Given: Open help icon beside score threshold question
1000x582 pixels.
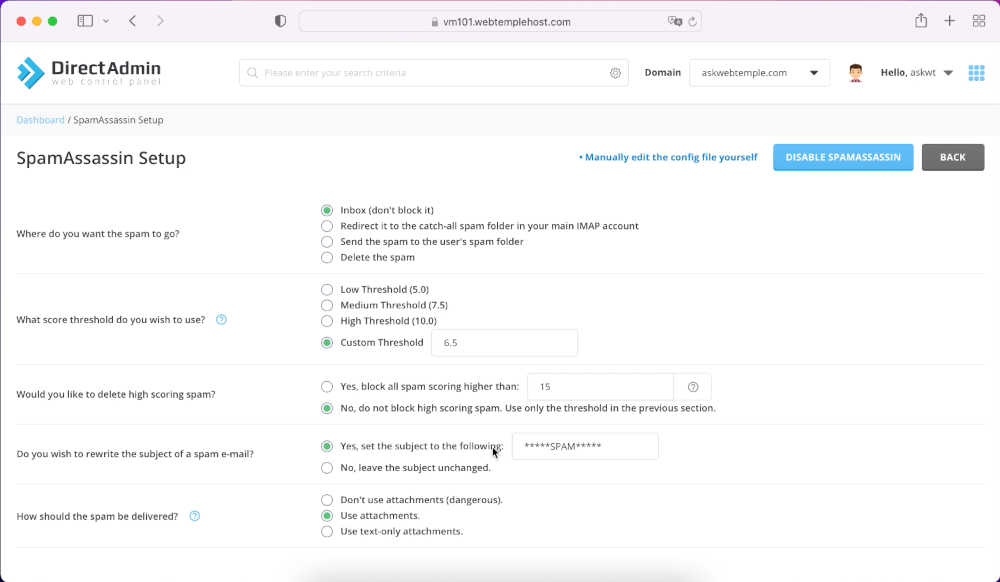Looking at the screenshot, I should click(221, 319).
